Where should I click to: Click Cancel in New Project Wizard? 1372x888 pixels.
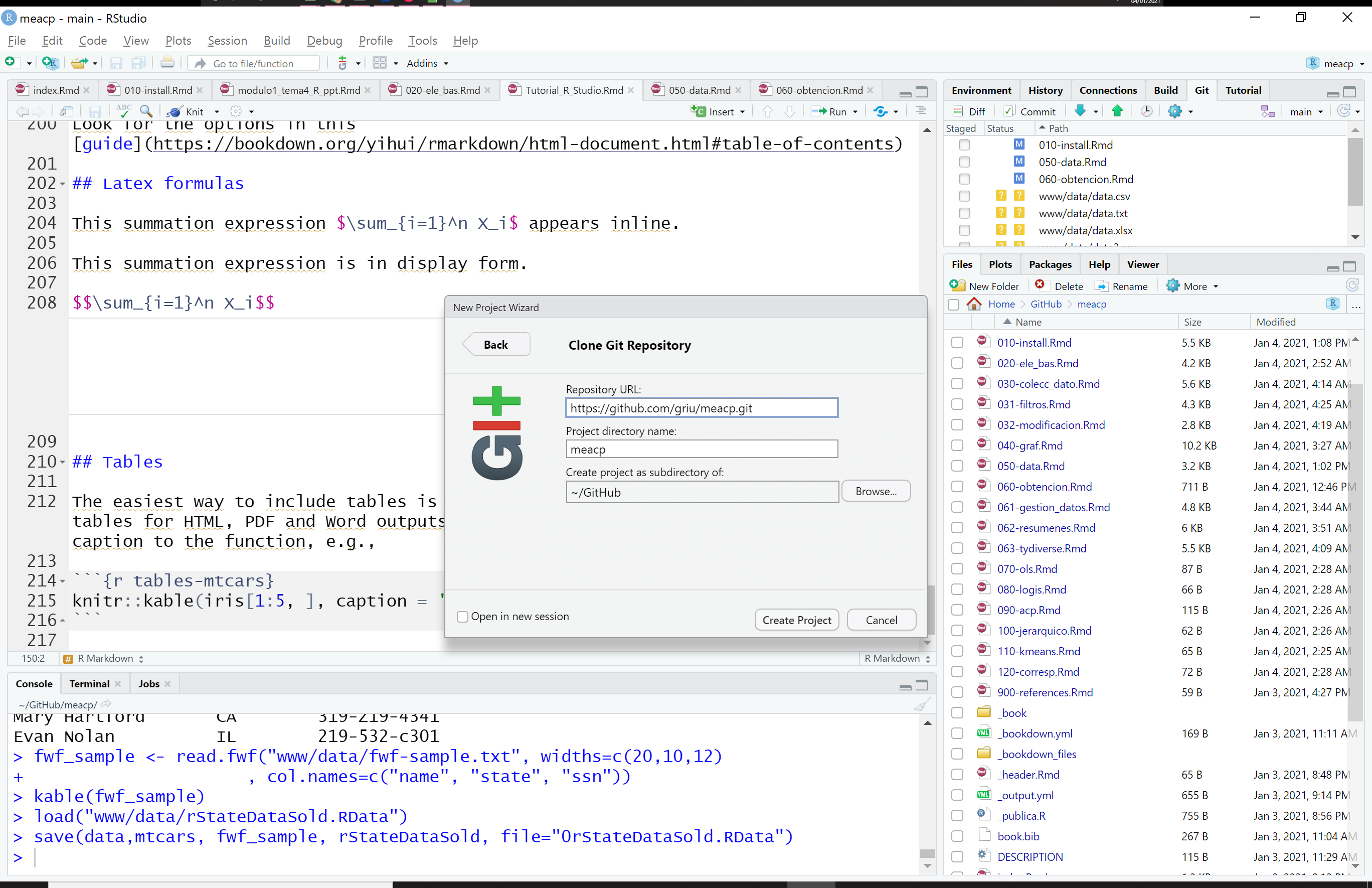[x=881, y=620]
